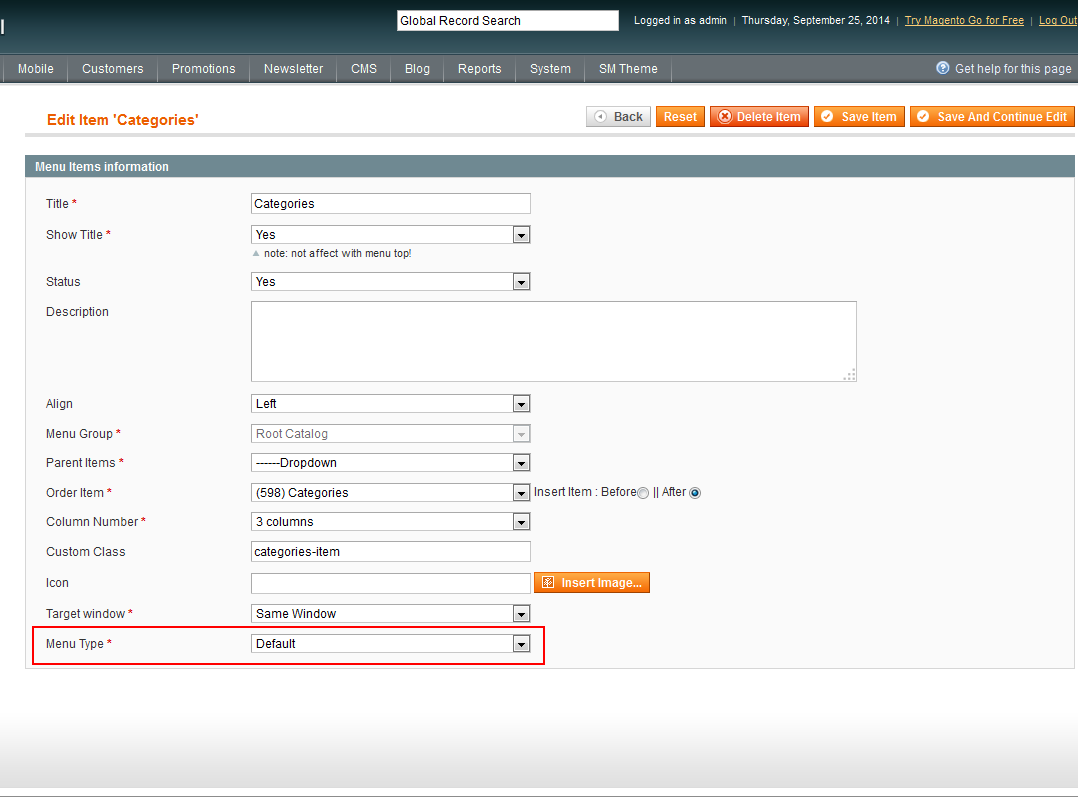
Task: Click the Insert Image button
Action: 592,583
